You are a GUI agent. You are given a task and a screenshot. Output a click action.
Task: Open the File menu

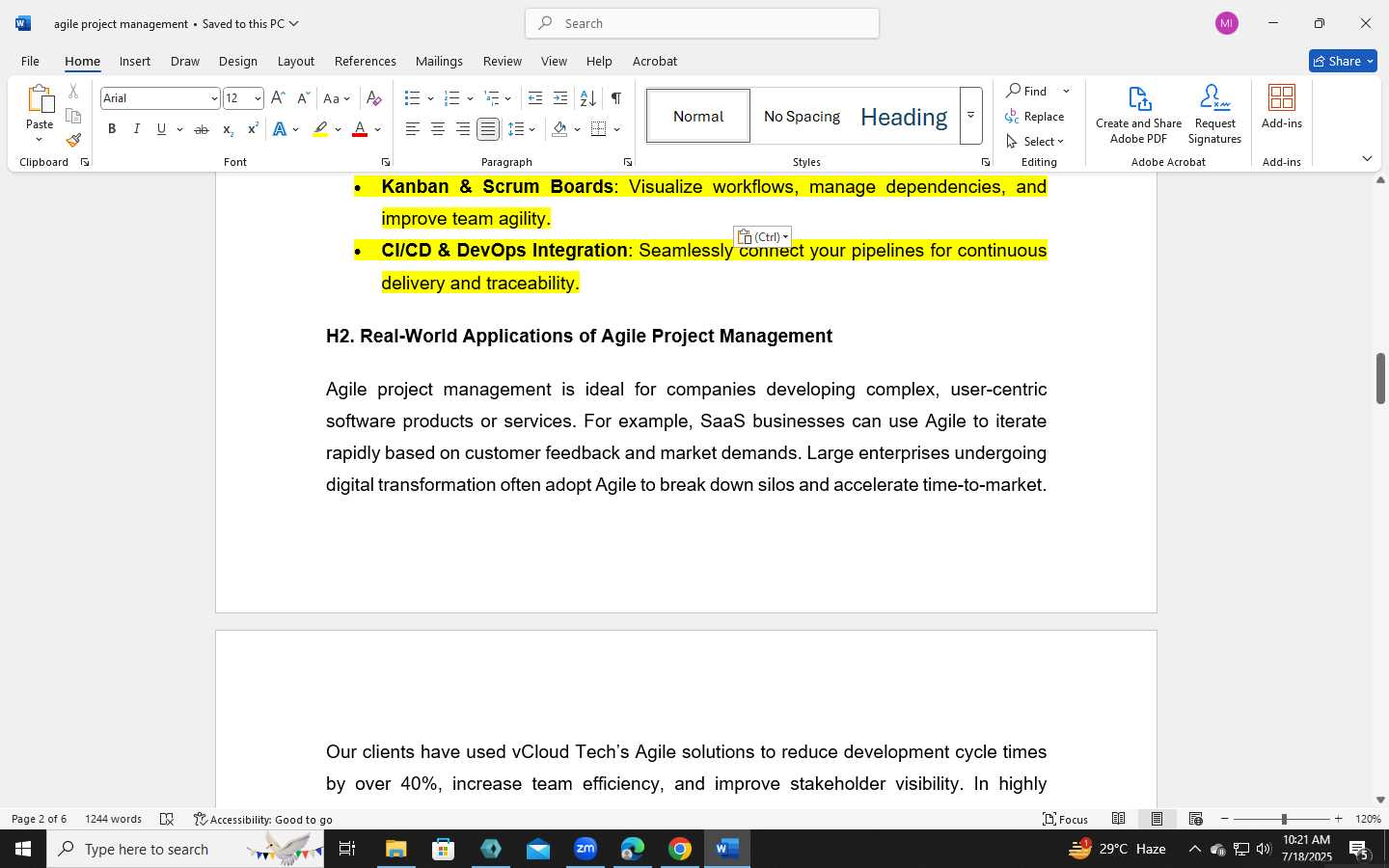(x=30, y=61)
